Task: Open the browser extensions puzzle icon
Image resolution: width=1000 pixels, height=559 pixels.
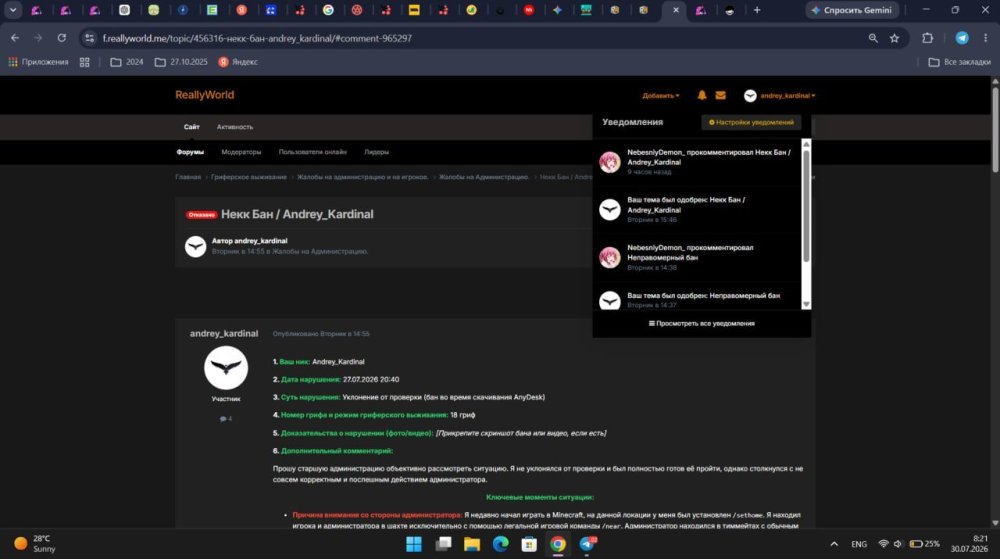Action: pos(927,38)
